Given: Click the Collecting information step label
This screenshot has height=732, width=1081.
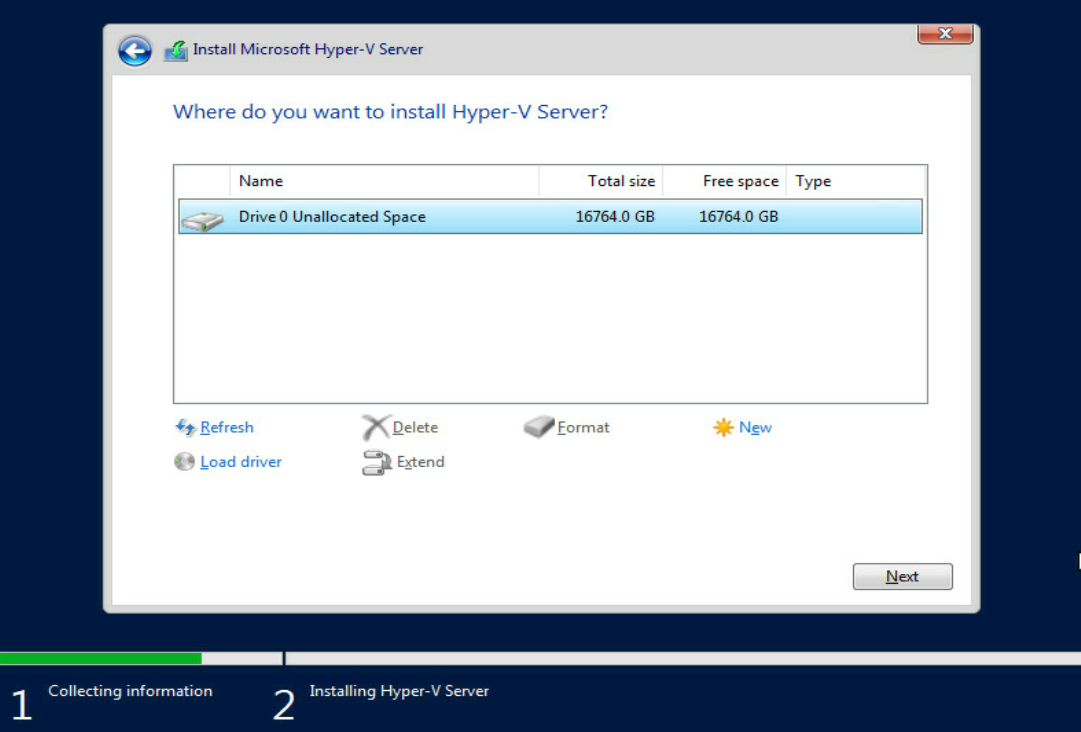Looking at the screenshot, I should pos(130,691).
